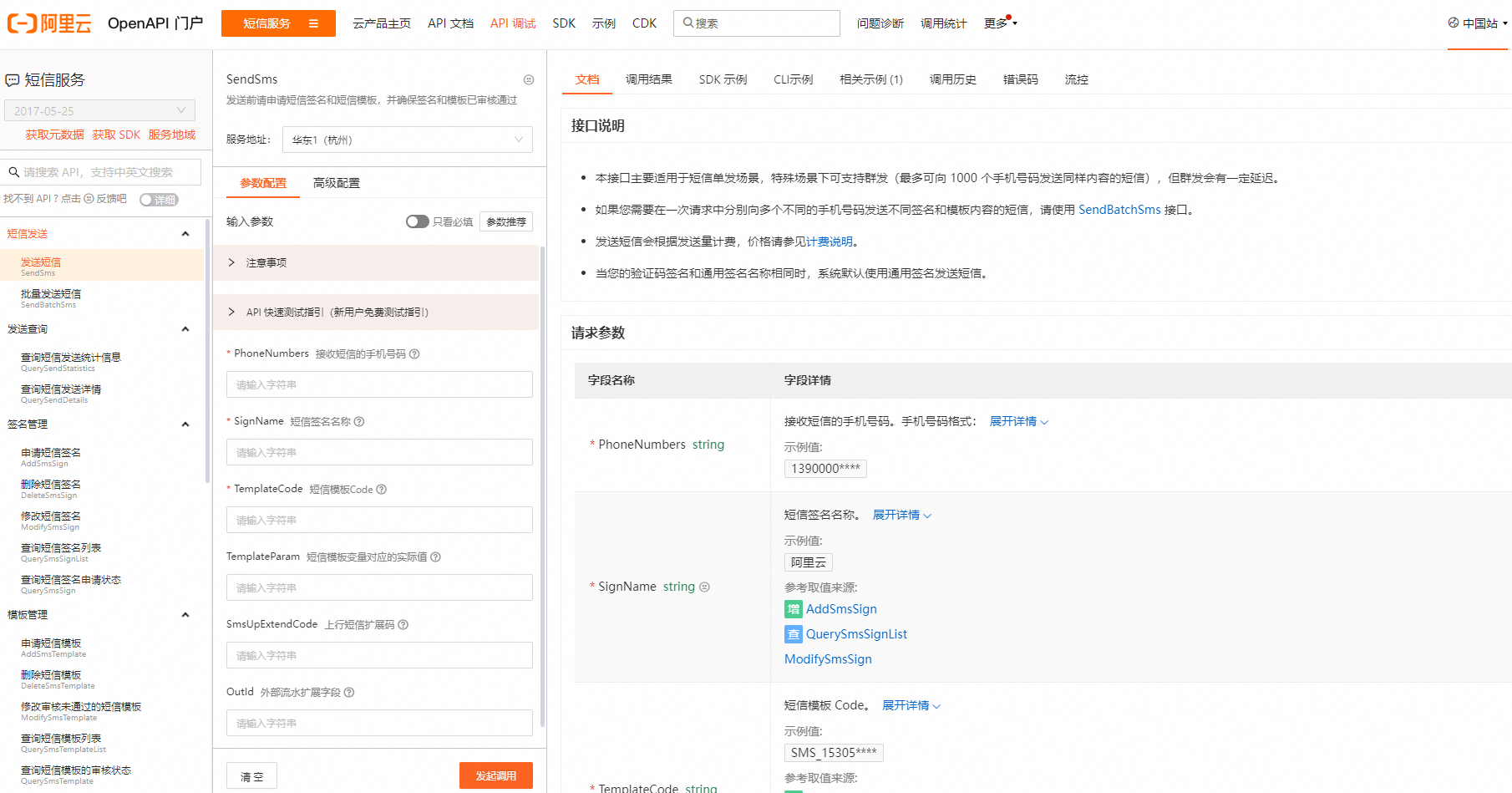Click smiley icon next to SignName string

click(x=704, y=587)
